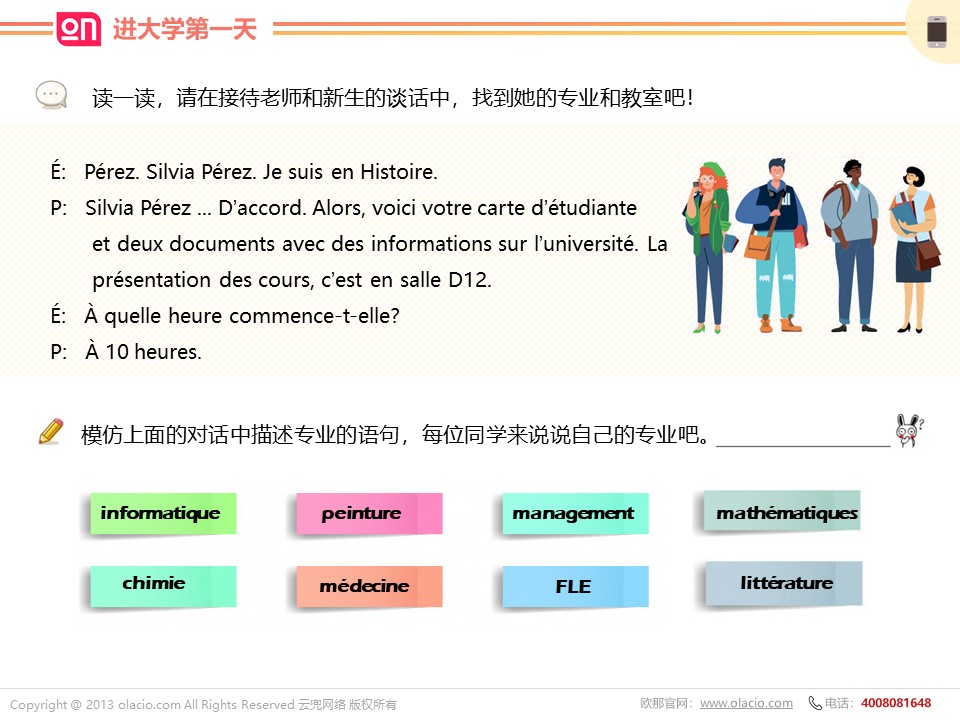Choose the management sticky note

click(574, 514)
